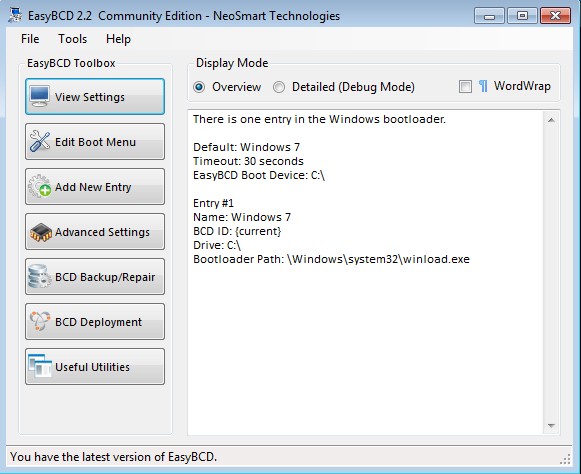This screenshot has width=581, height=474.
Task: Click inside the boot entry overview text area
Action: [366, 272]
